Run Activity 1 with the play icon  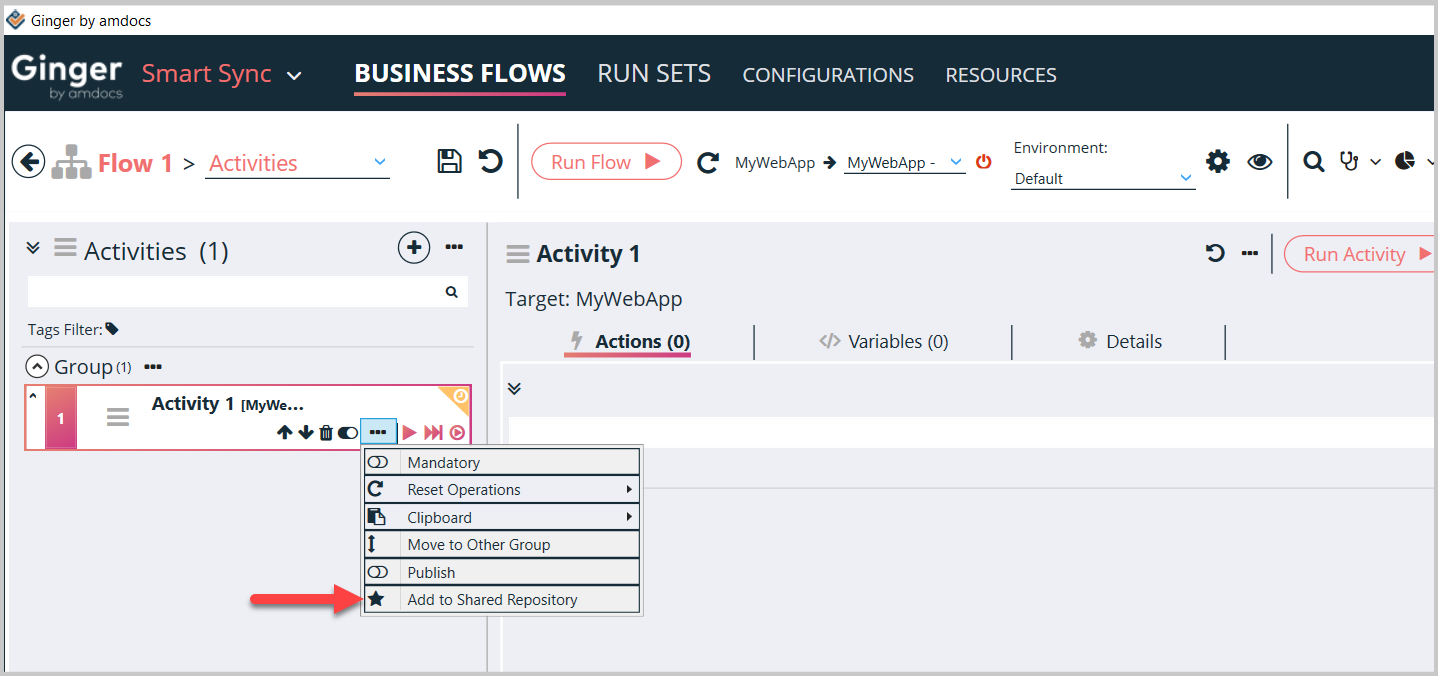pos(409,433)
